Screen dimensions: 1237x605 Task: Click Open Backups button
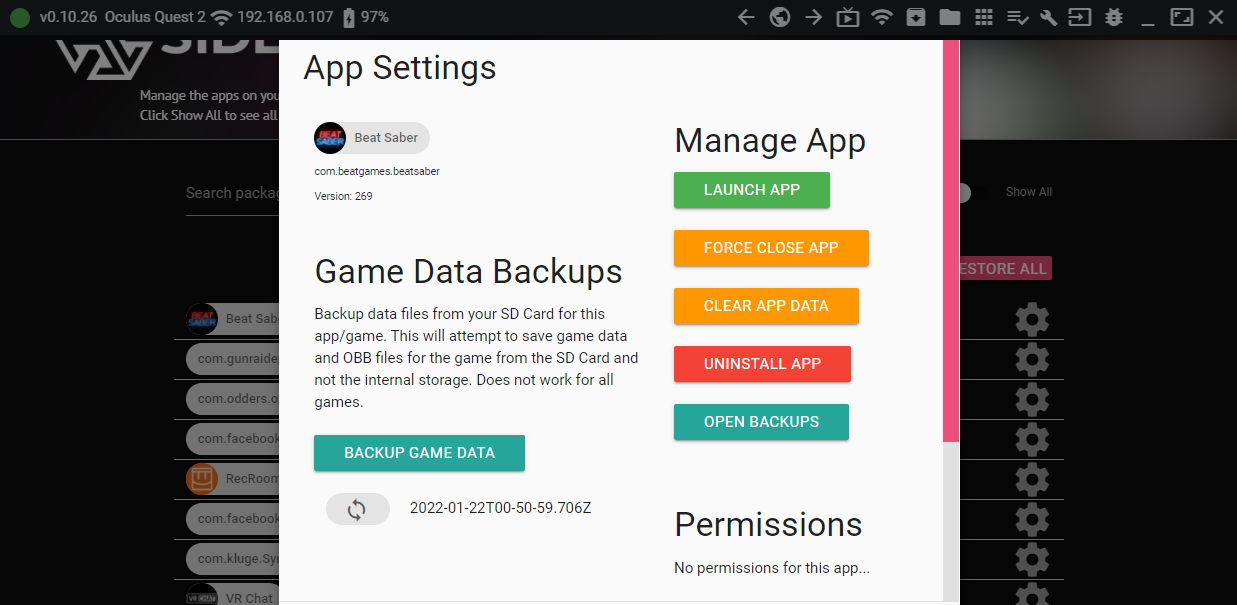coord(761,422)
